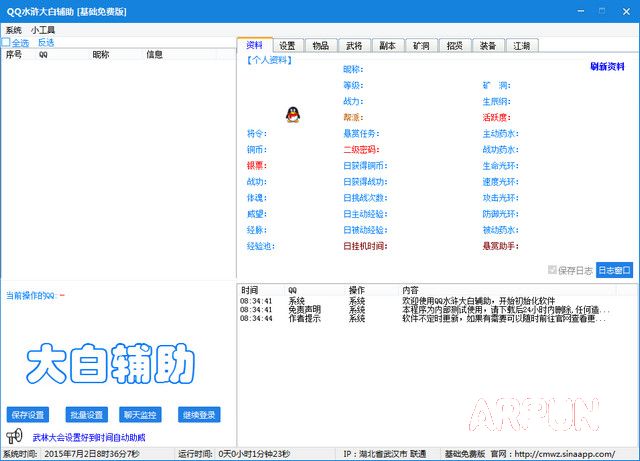Click the QQ penguin avatar icon

pos(293,115)
